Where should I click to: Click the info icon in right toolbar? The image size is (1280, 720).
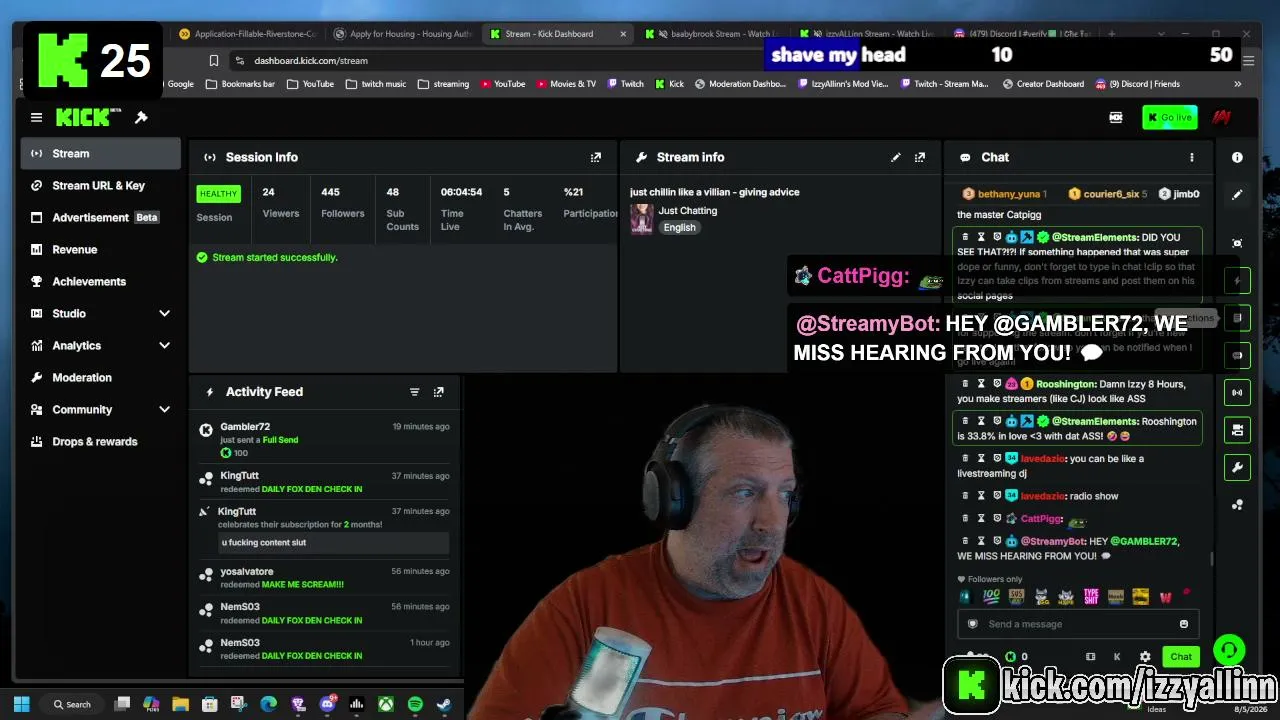pos(1237,157)
